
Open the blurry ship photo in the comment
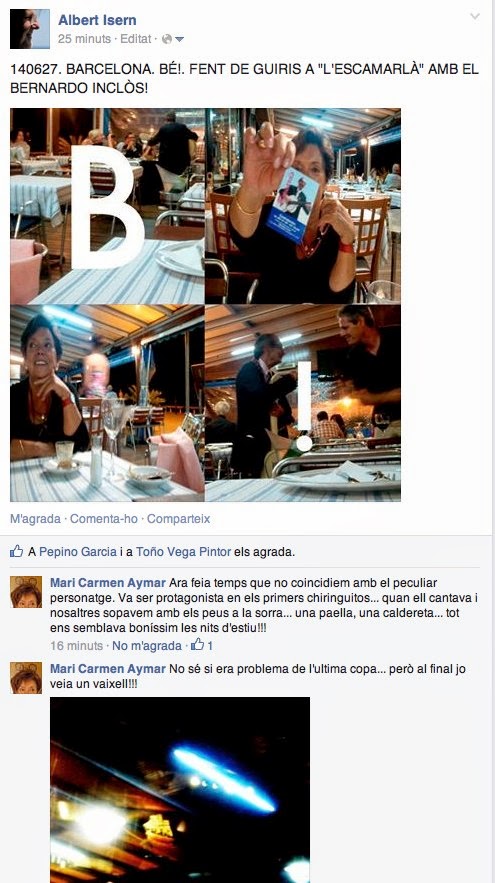180,790
